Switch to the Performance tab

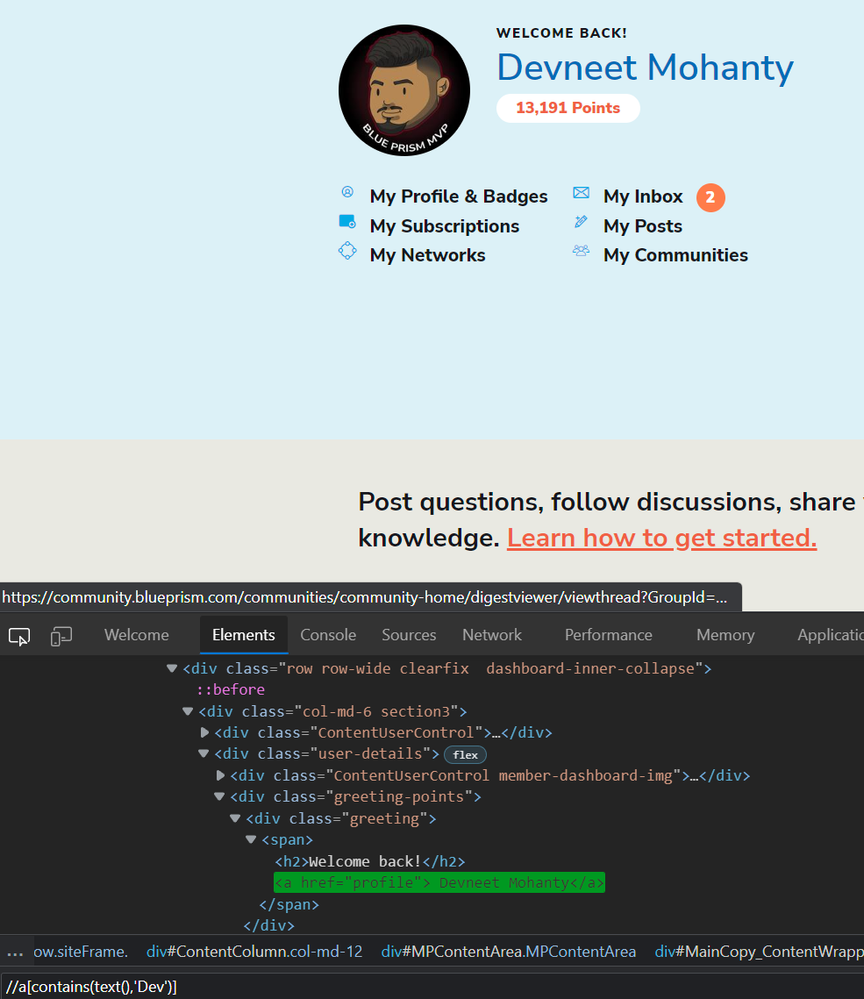[608, 635]
